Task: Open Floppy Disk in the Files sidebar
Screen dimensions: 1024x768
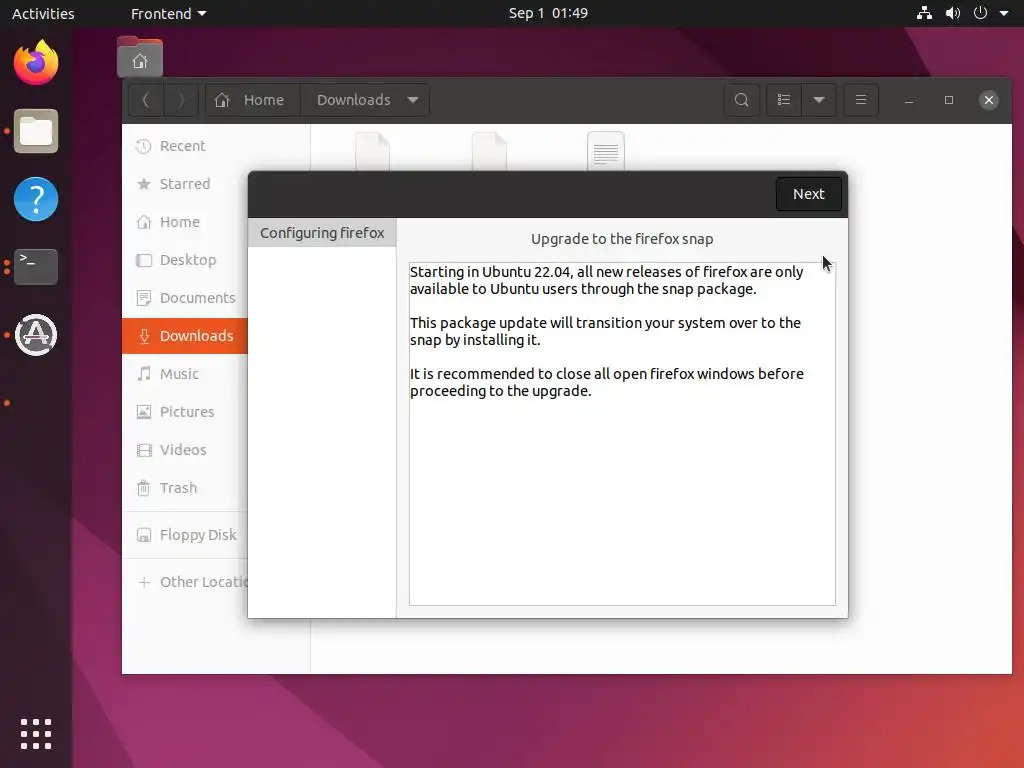Action: pyautogui.click(x=184, y=535)
